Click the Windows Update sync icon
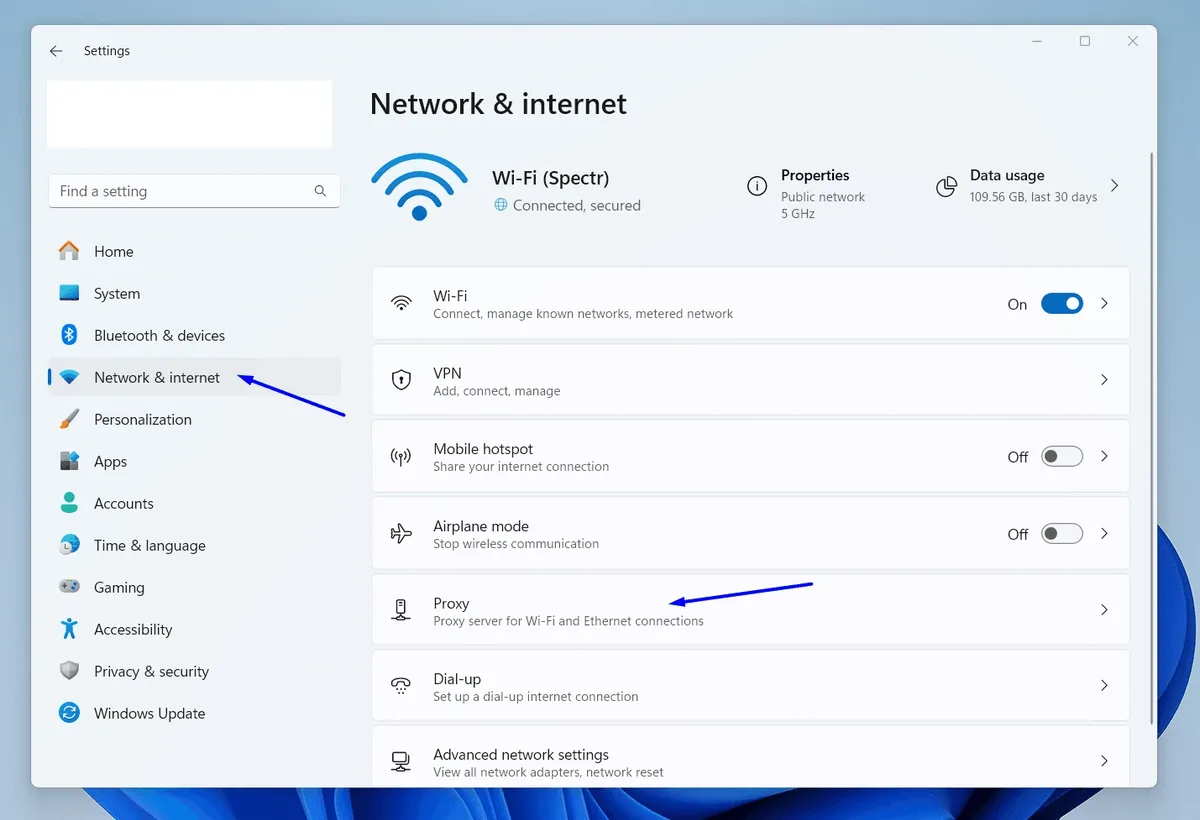 (69, 713)
